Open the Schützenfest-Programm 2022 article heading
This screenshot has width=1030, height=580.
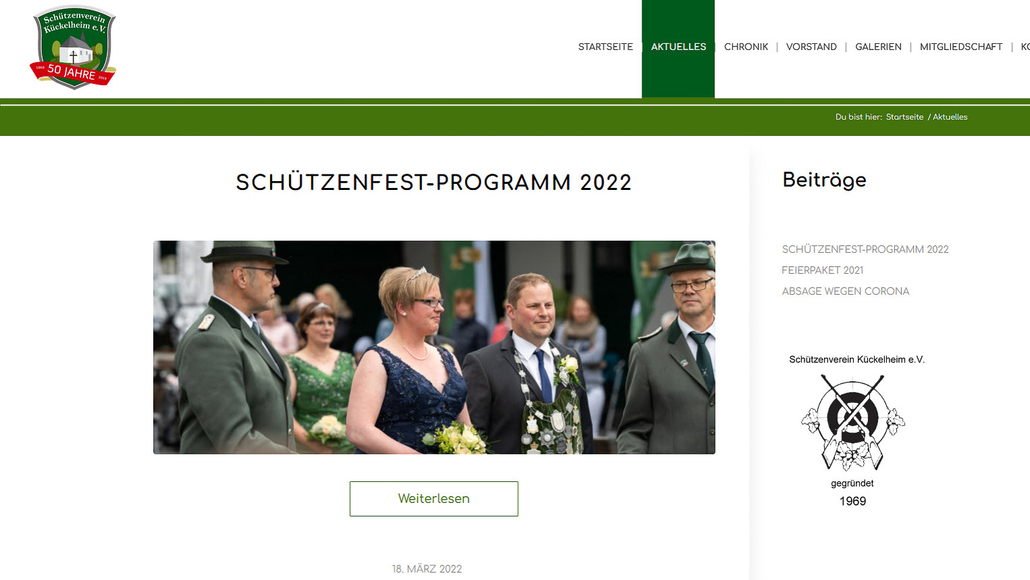point(434,183)
